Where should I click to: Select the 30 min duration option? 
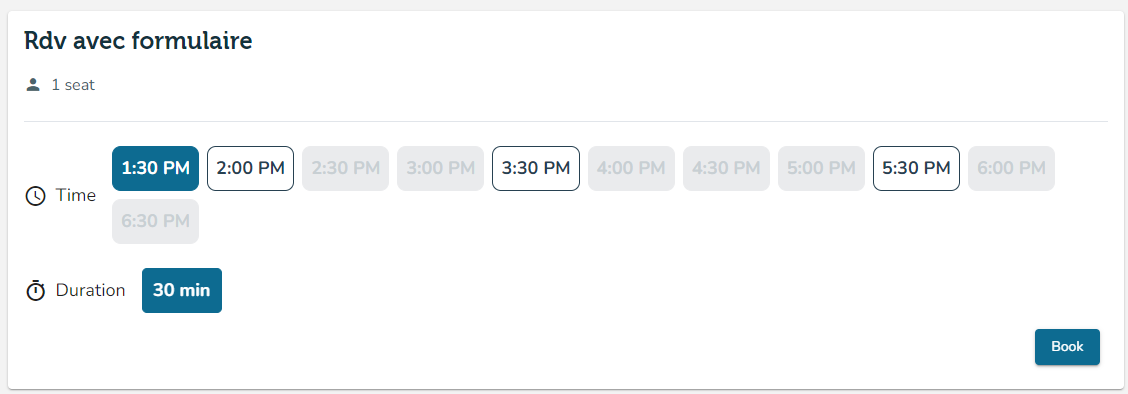coord(182,290)
